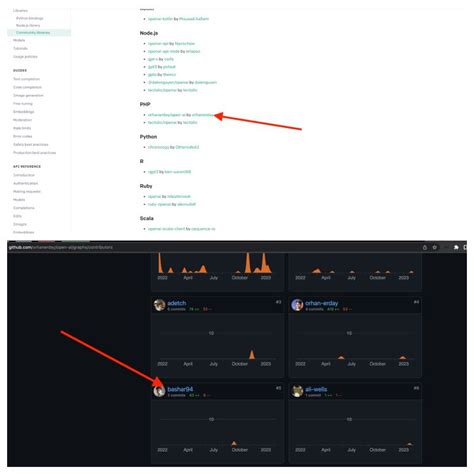
Task: Open the orhan-erday username link
Action: pyautogui.click(x=321, y=303)
